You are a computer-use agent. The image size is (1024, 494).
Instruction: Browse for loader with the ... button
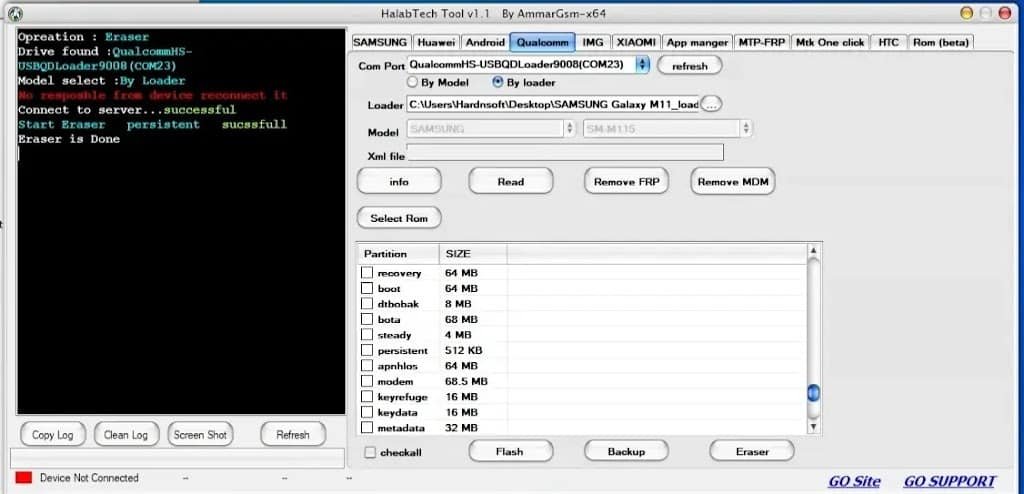711,104
